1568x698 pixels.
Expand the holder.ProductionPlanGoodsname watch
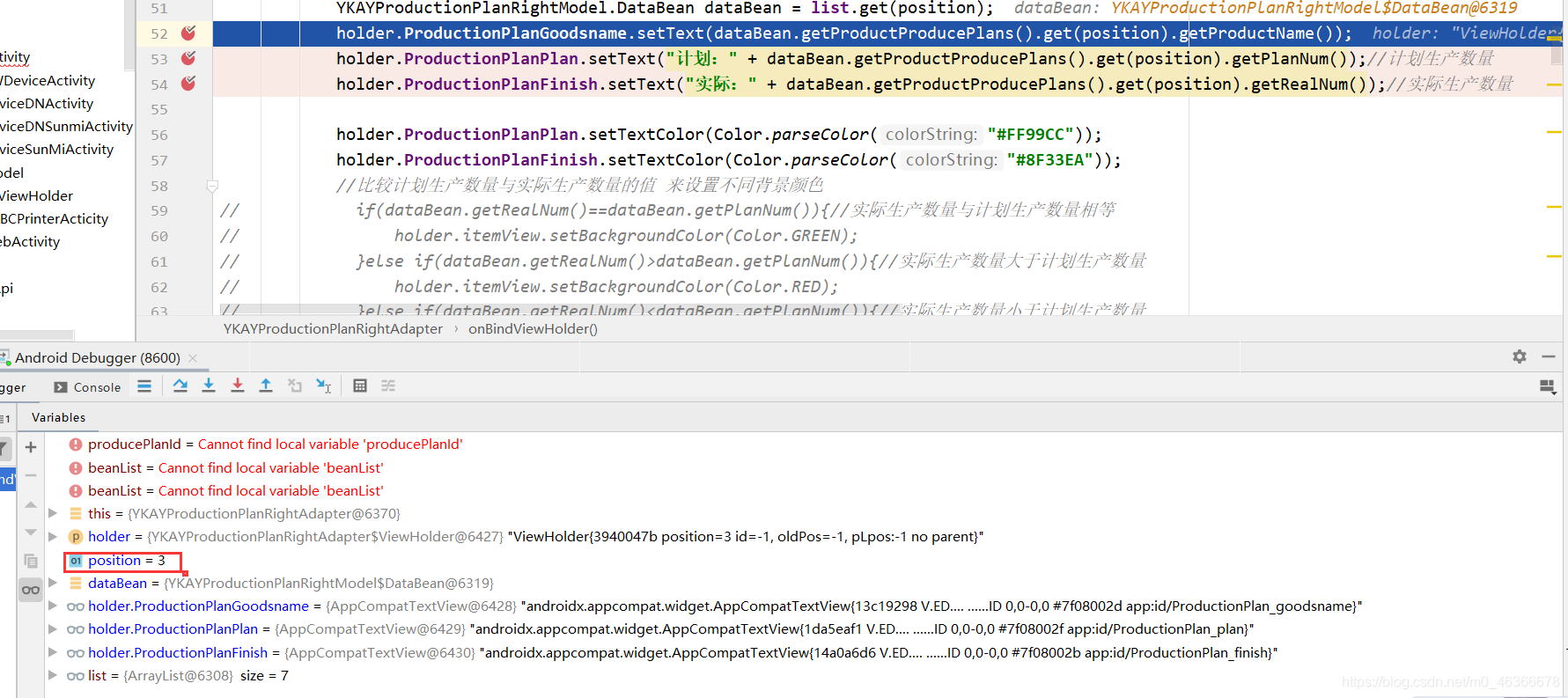tap(53, 606)
